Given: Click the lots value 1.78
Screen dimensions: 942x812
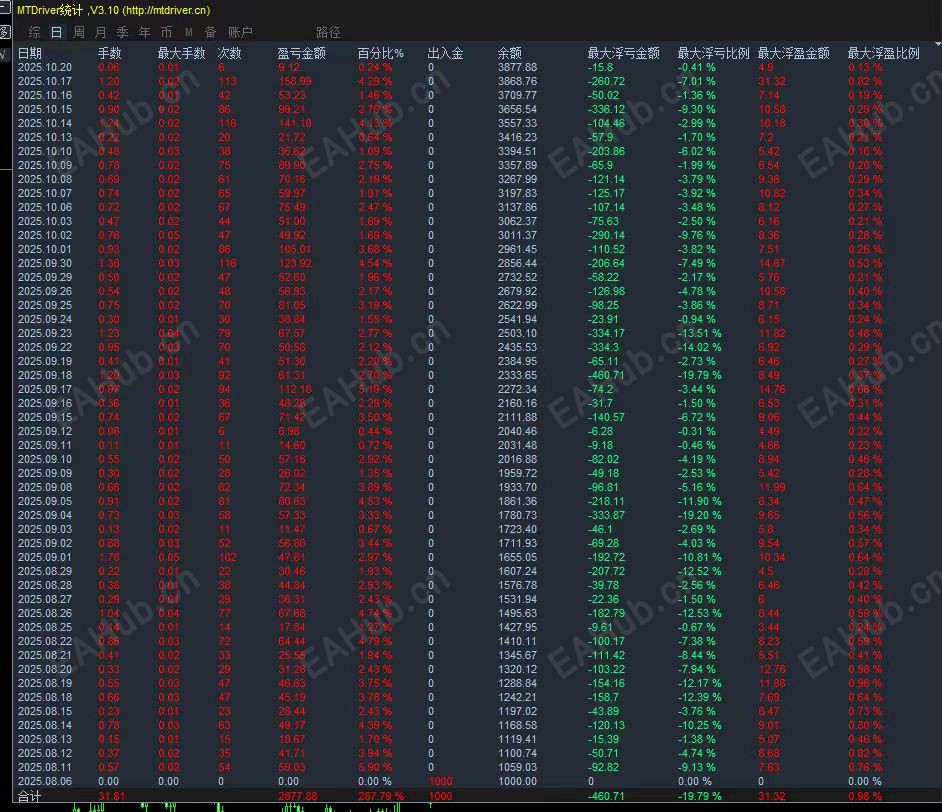Looking at the screenshot, I should 109,557.
